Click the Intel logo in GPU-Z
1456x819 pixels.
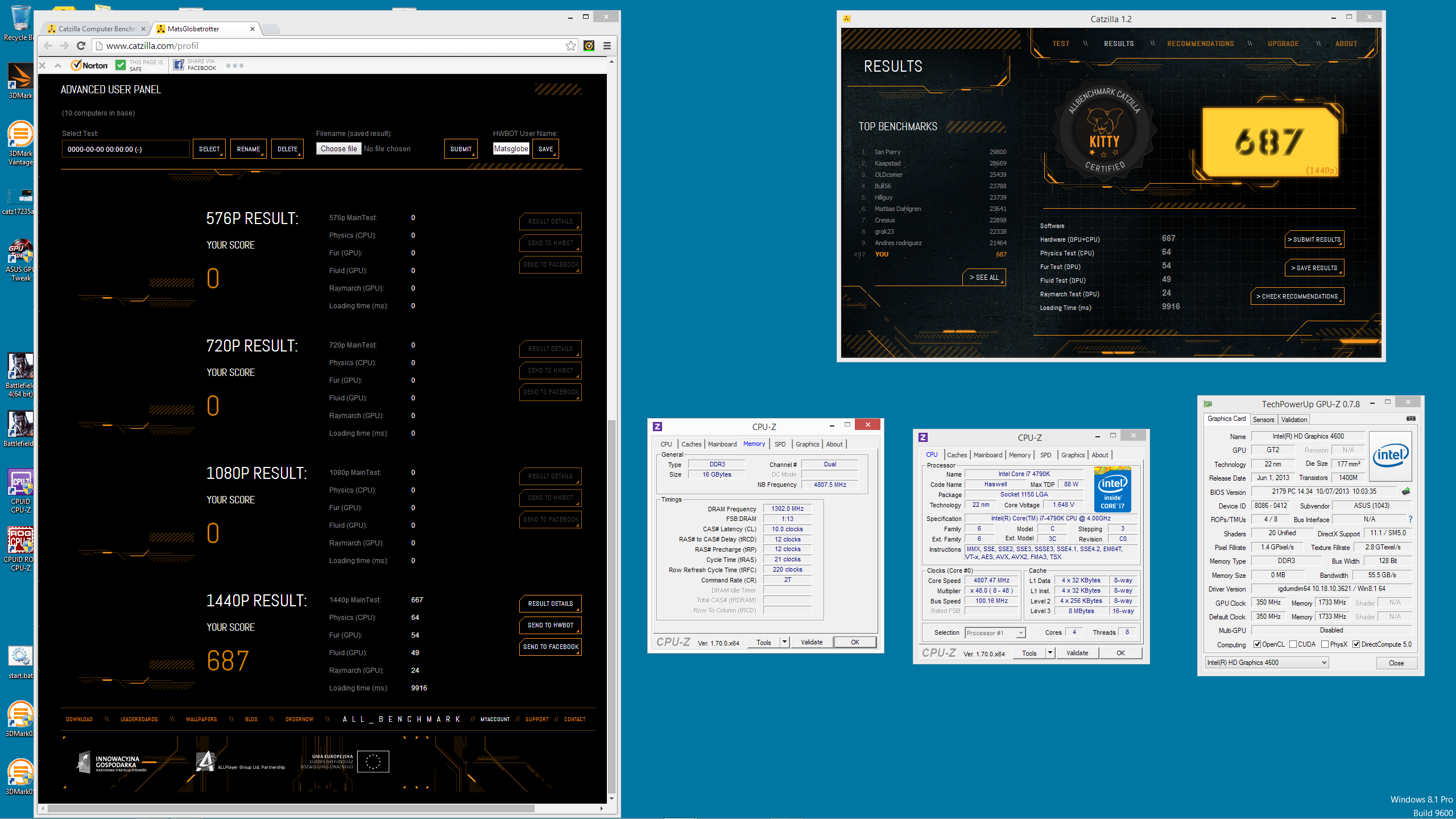point(1391,456)
